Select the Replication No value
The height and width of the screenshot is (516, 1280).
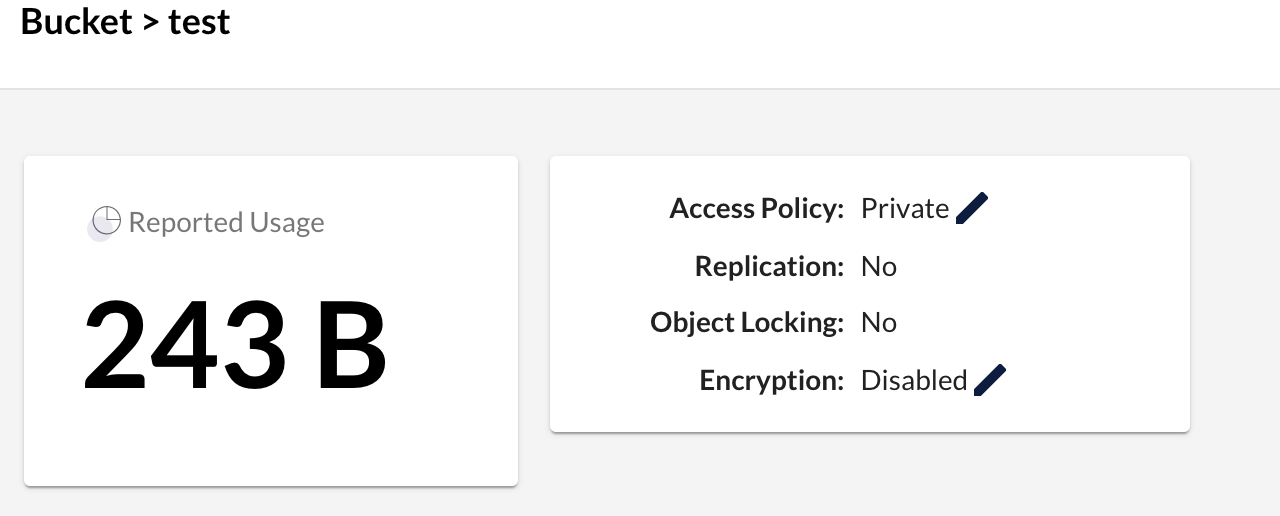(879, 266)
